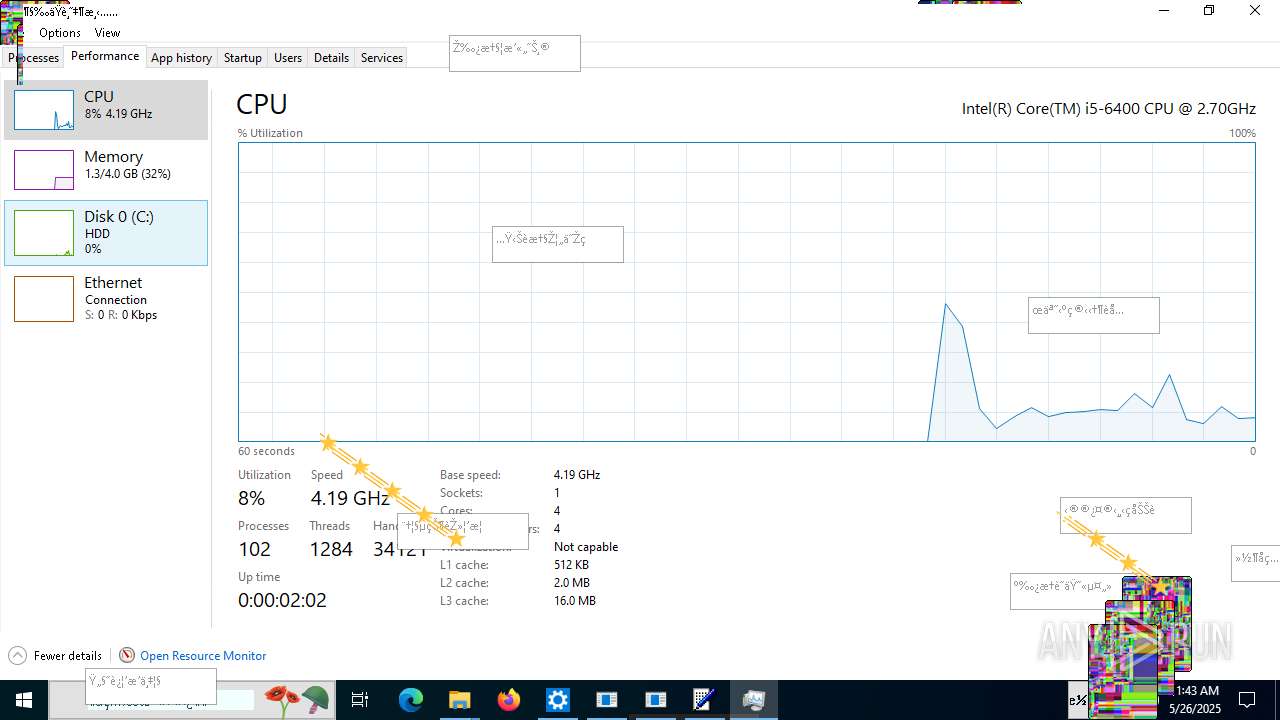Launch Microsoft Edge from the taskbar
Image resolution: width=1280 pixels, height=720 pixels.
pos(410,700)
